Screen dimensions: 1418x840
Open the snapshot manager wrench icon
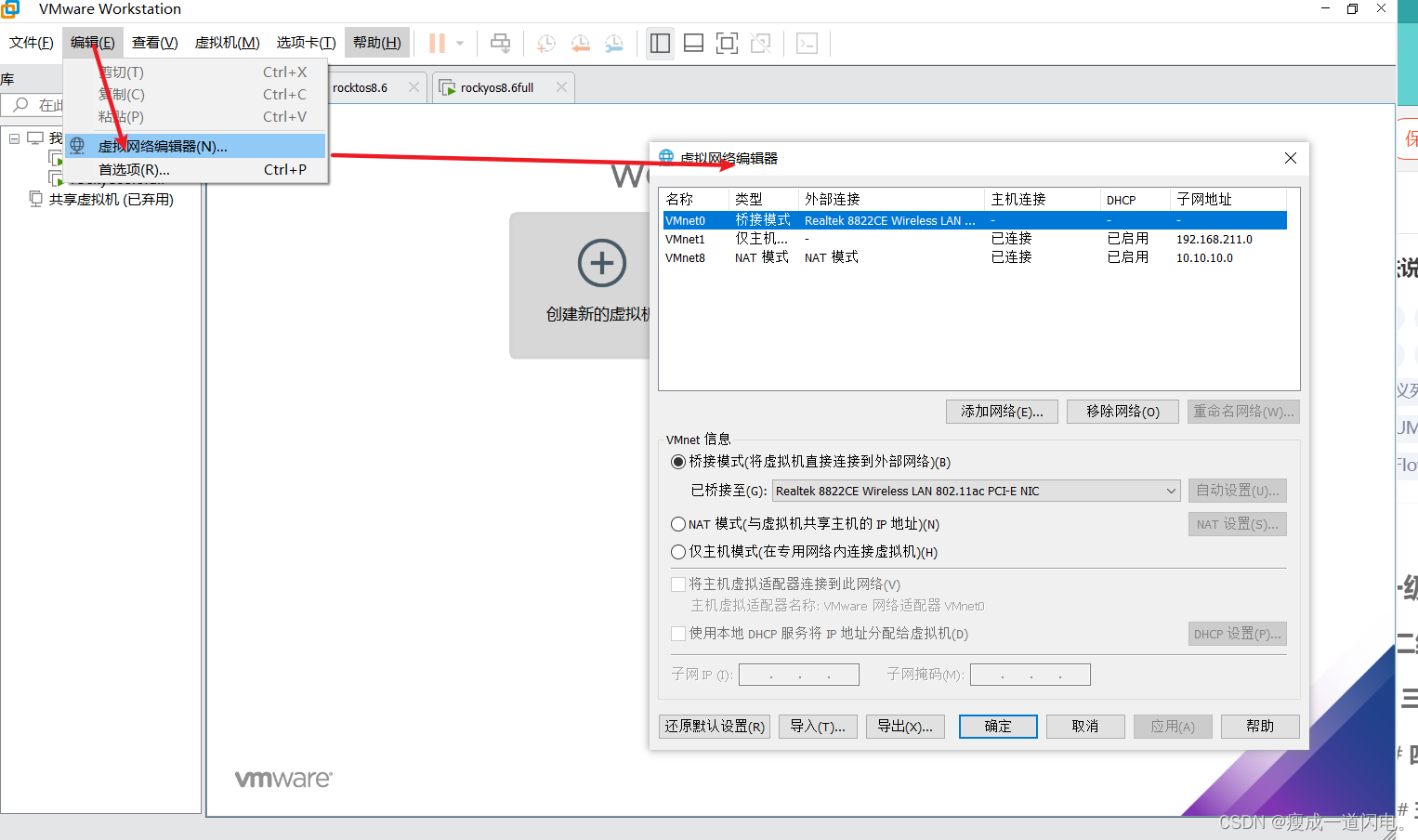(x=613, y=43)
